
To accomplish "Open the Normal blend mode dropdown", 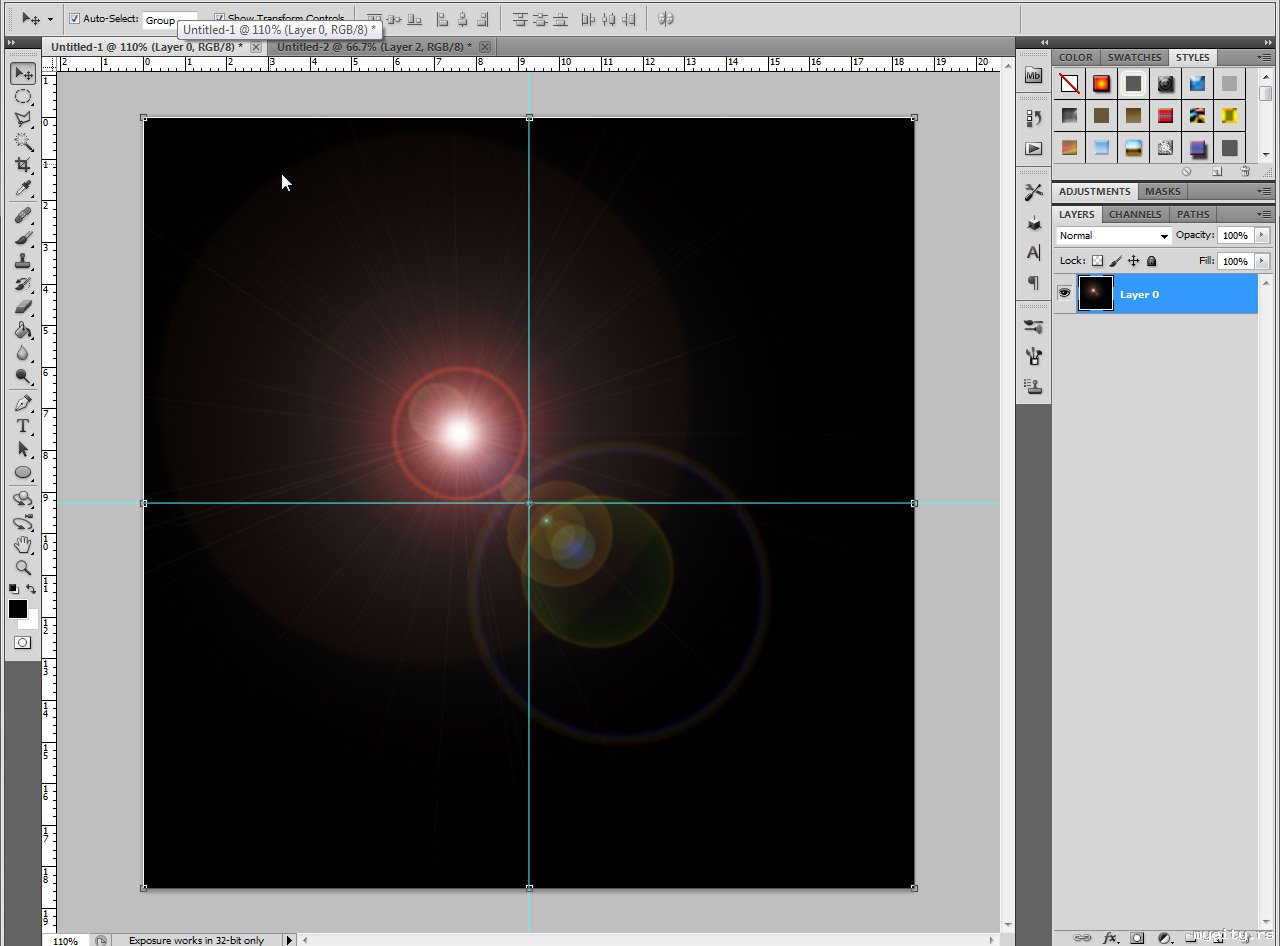I will pyautogui.click(x=1114, y=236).
